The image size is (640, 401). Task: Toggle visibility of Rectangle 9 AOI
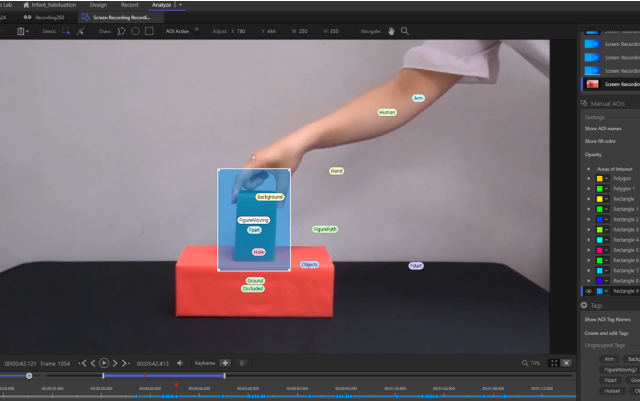[x=588, y=291]
